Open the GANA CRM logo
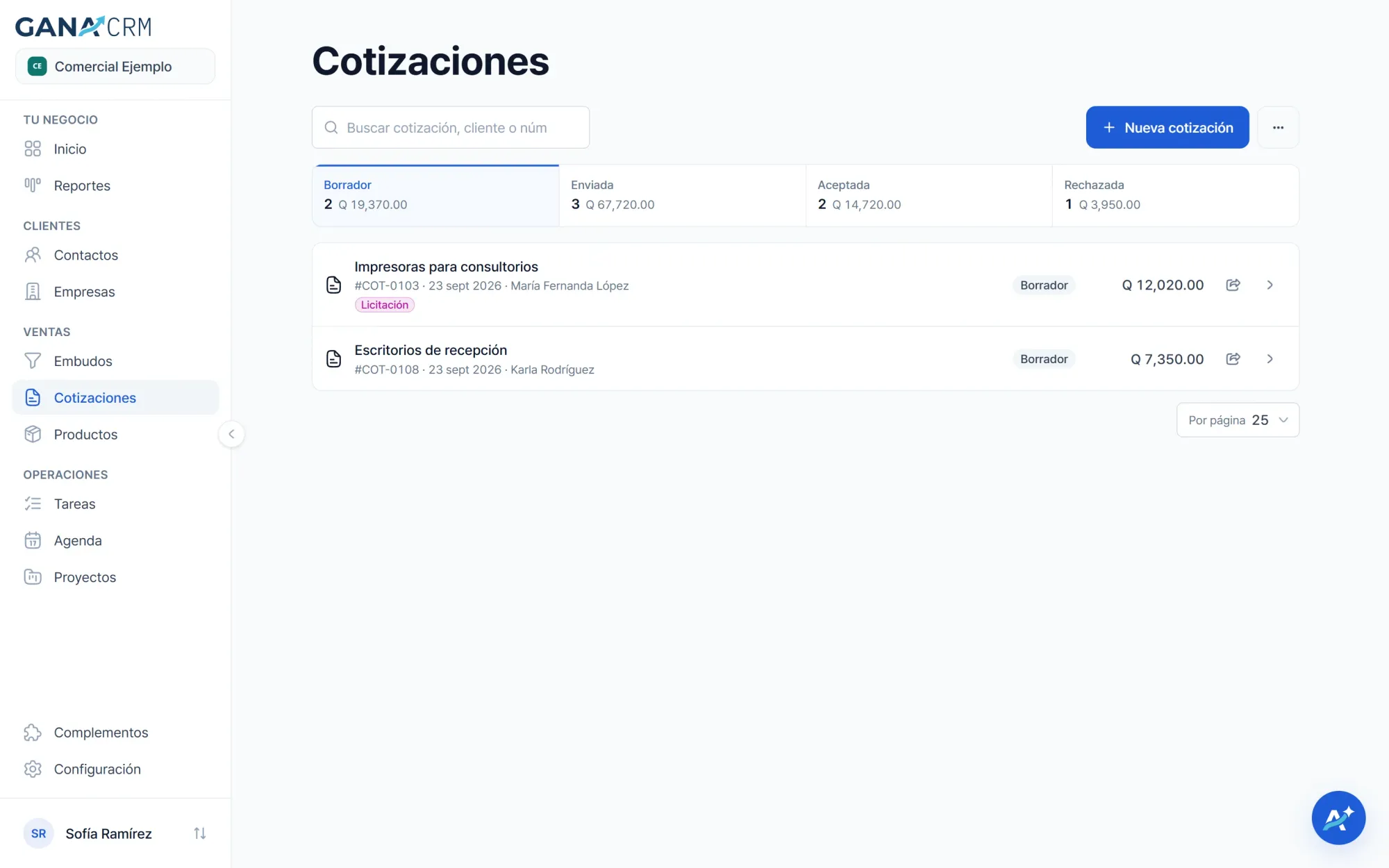Image resolution: width=1389 pixels, height=868 pixels. pyautogui.click(x=83, y=26)
